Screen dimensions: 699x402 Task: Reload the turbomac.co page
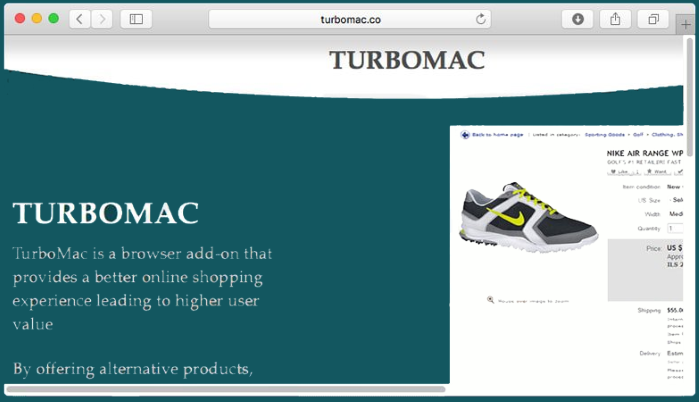481,19
